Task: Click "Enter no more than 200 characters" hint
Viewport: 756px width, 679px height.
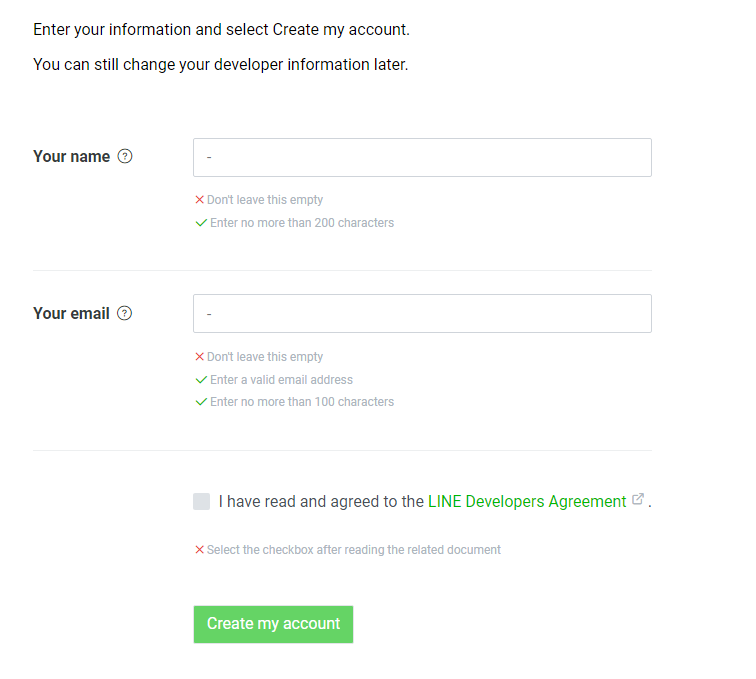Action: (x=302, y=223)
